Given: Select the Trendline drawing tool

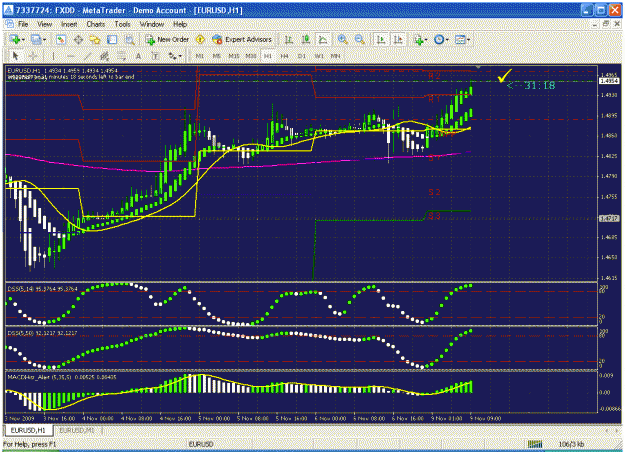Looking at the screenshot, I should (87, 56).
